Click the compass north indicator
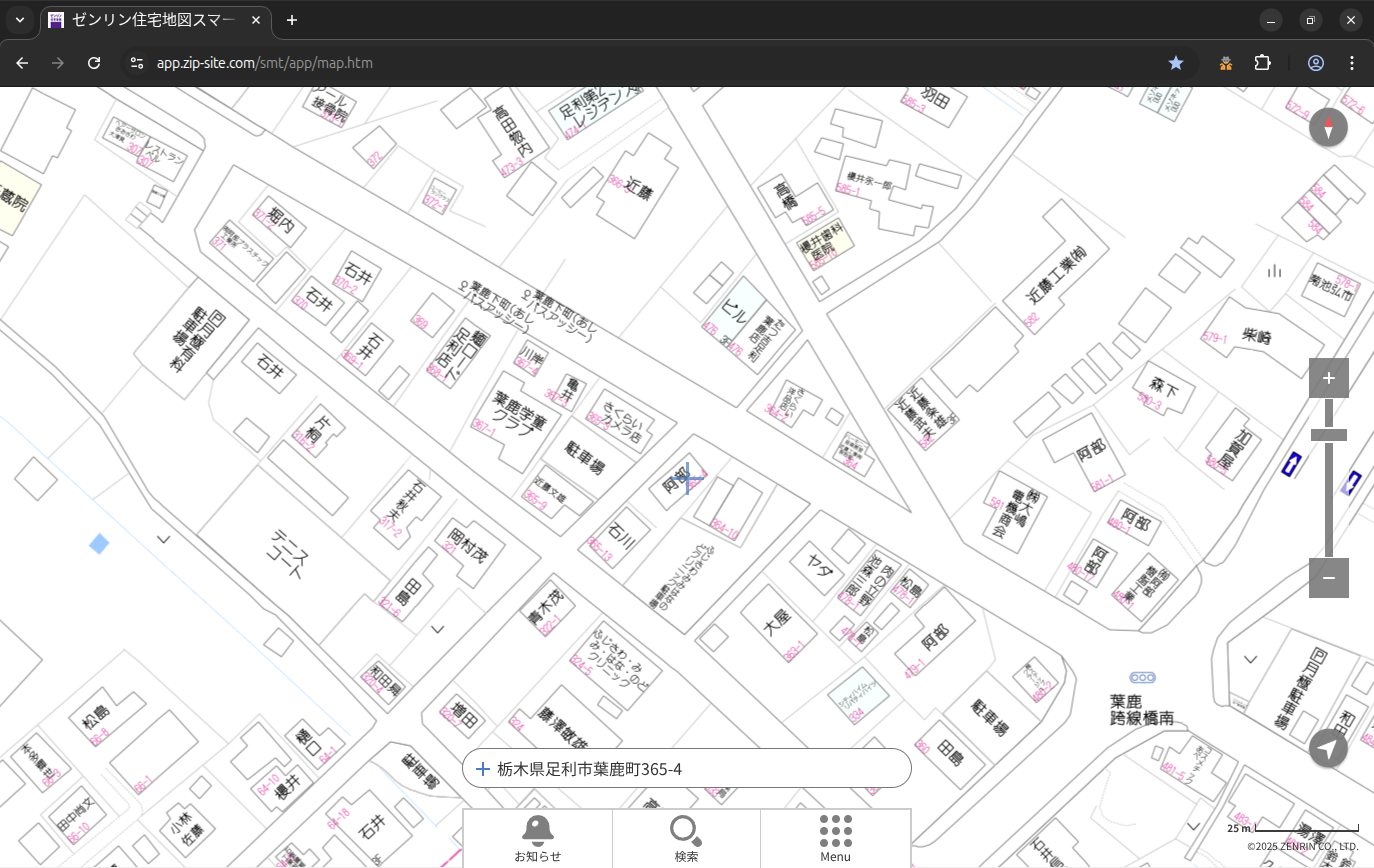The image size is (1374, 868). tap(1328, 128)
